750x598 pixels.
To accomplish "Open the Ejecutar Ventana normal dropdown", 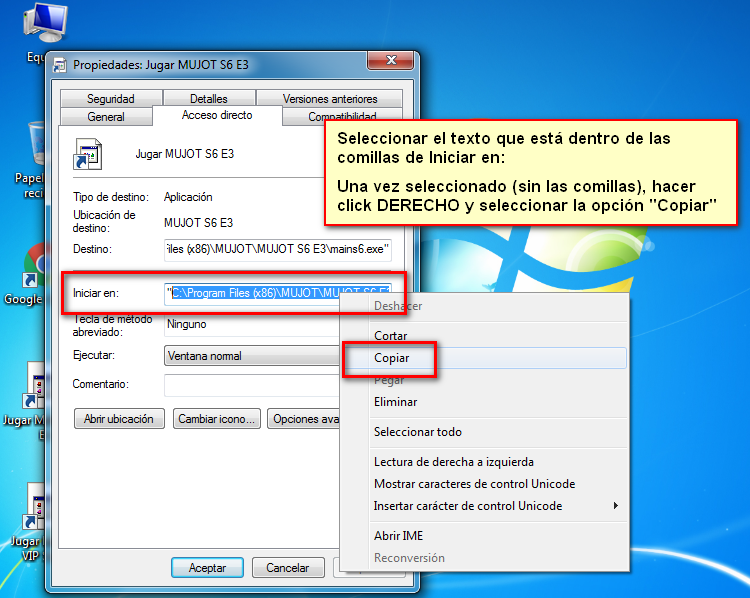I will [251, 356].
